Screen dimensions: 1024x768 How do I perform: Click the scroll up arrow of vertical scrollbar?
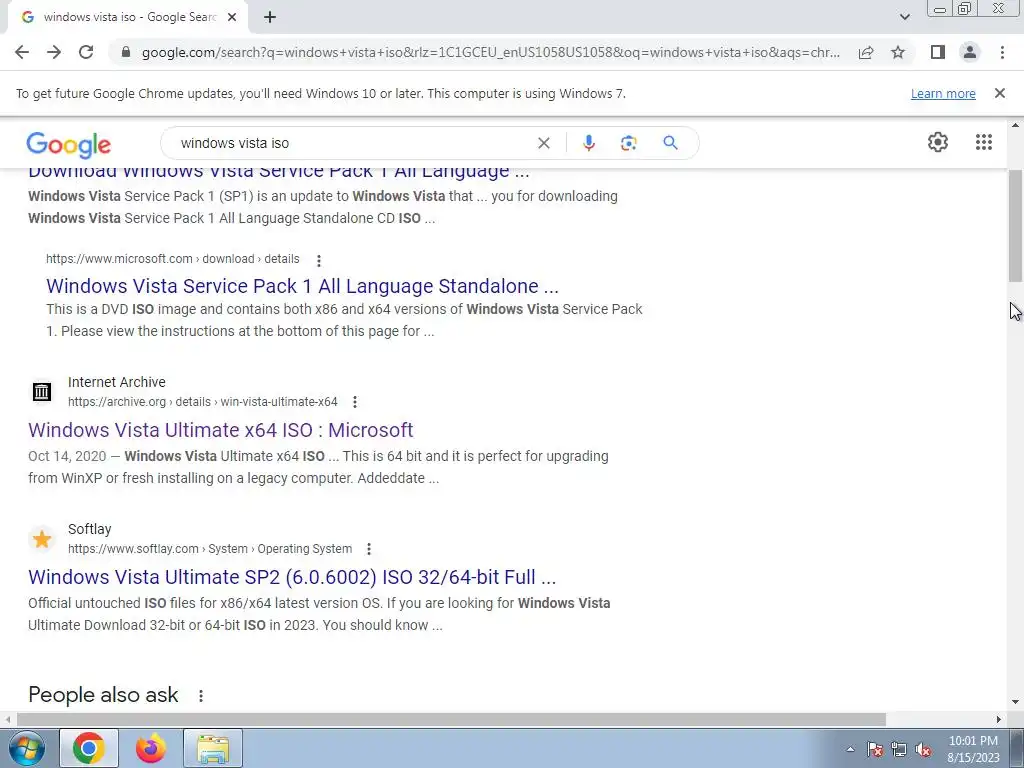click(1015, 125)
